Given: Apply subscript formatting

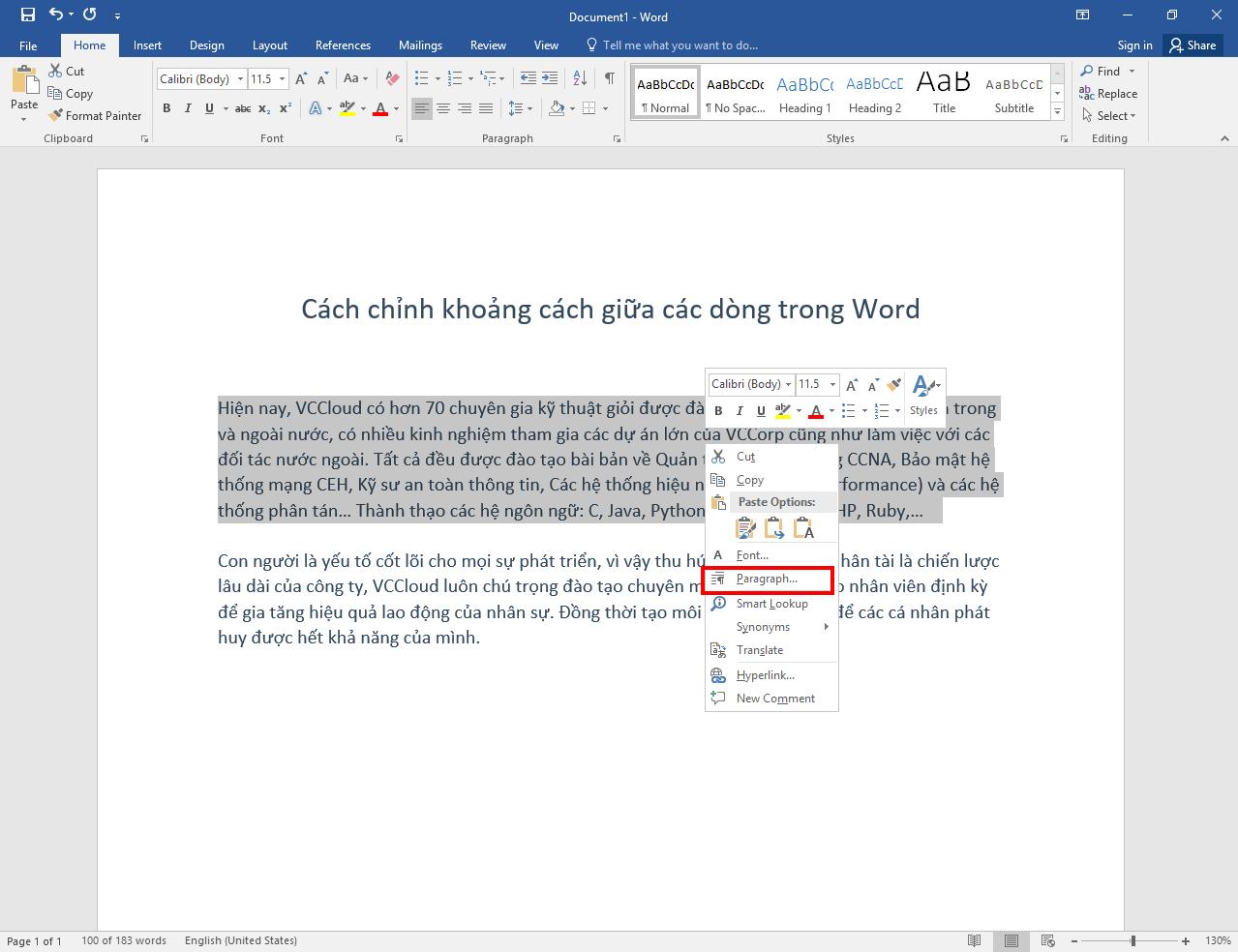Looking at the screenshot, I should pos(264,108).
